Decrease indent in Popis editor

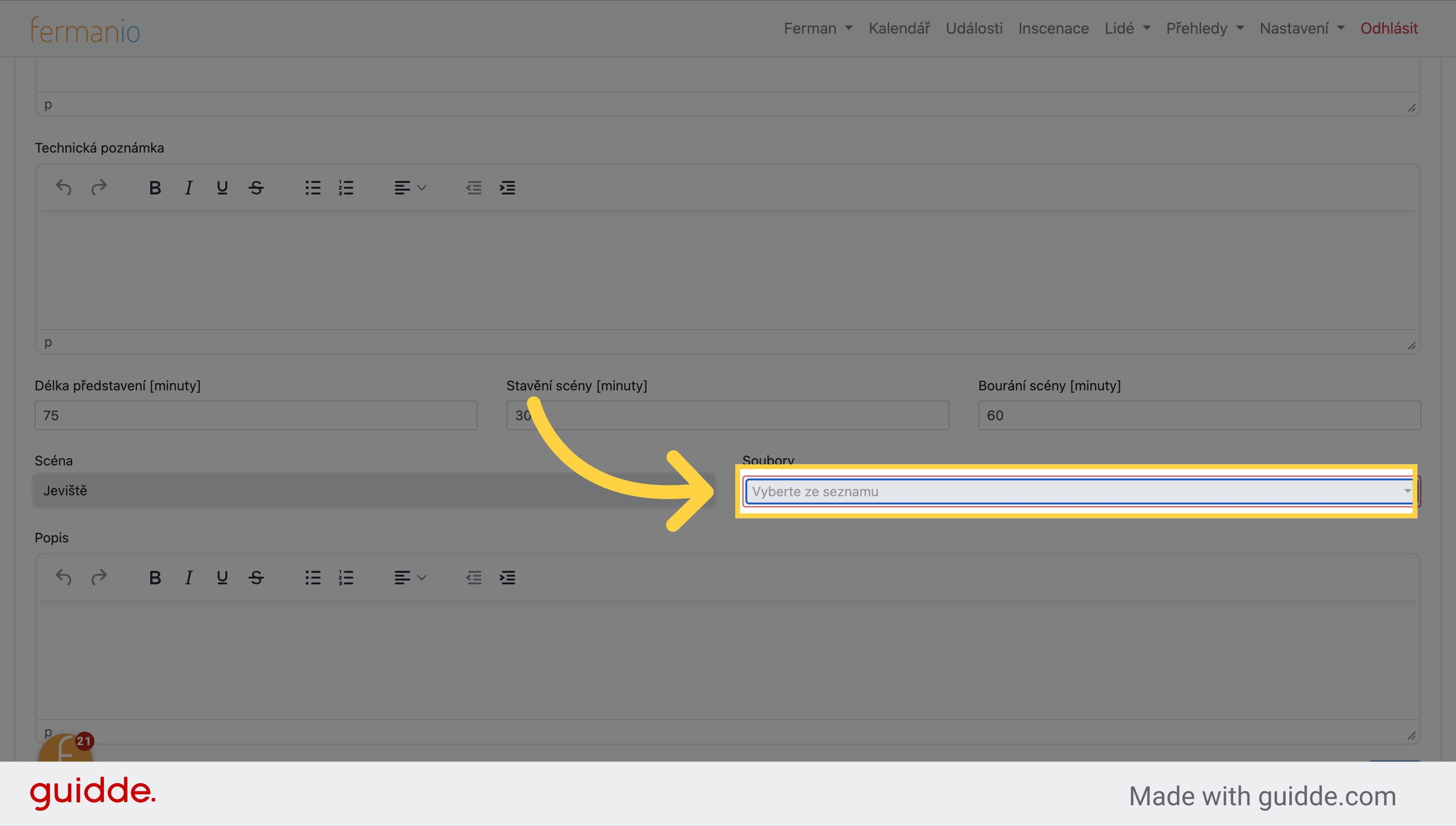(474, 578)
